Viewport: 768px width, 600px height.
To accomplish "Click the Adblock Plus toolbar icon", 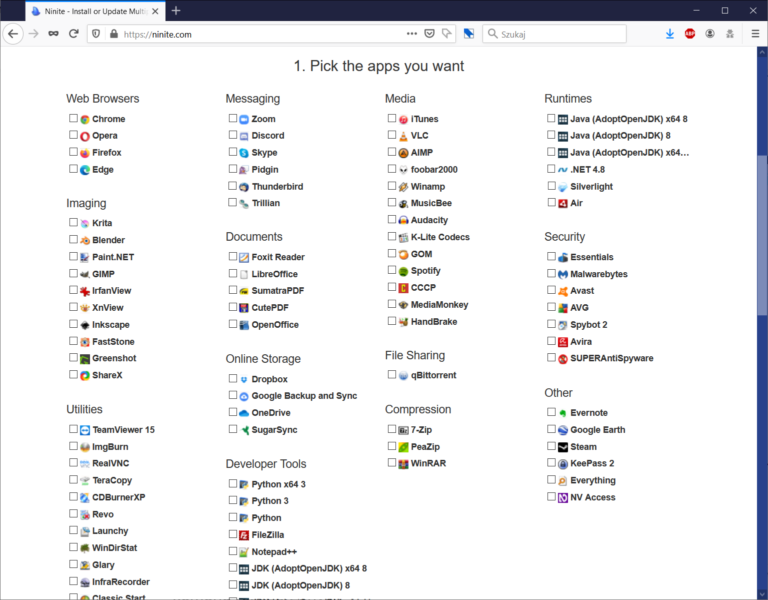I will [x=690, y=34].
